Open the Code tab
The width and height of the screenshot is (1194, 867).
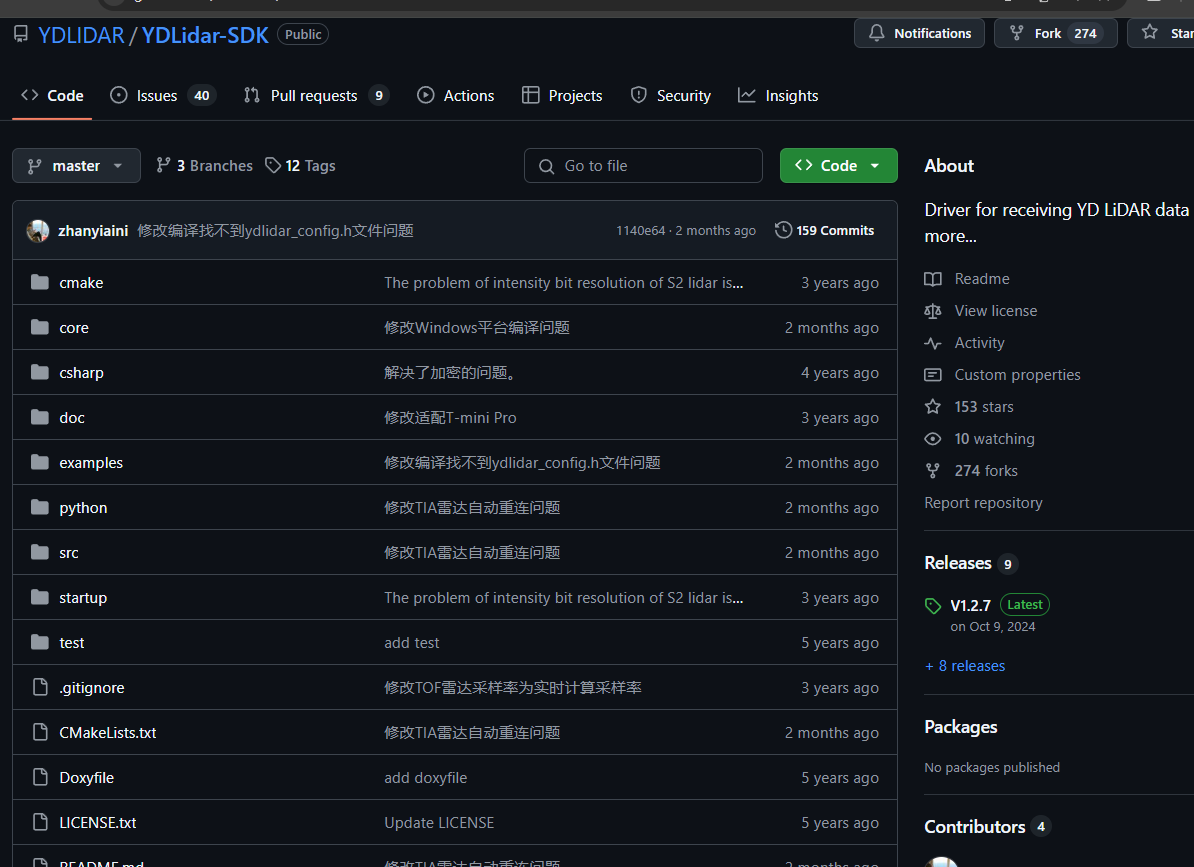(53, 95)
